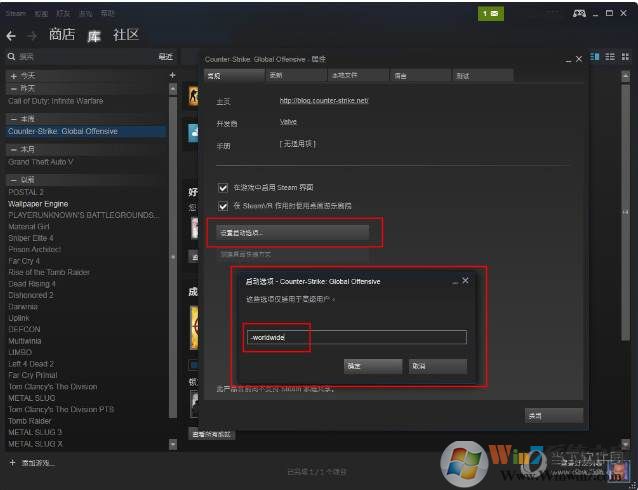Image resolution: width=638 pixels, height=490 pixels.
Task: Go back with the left arrow
Action: point(11,36)
